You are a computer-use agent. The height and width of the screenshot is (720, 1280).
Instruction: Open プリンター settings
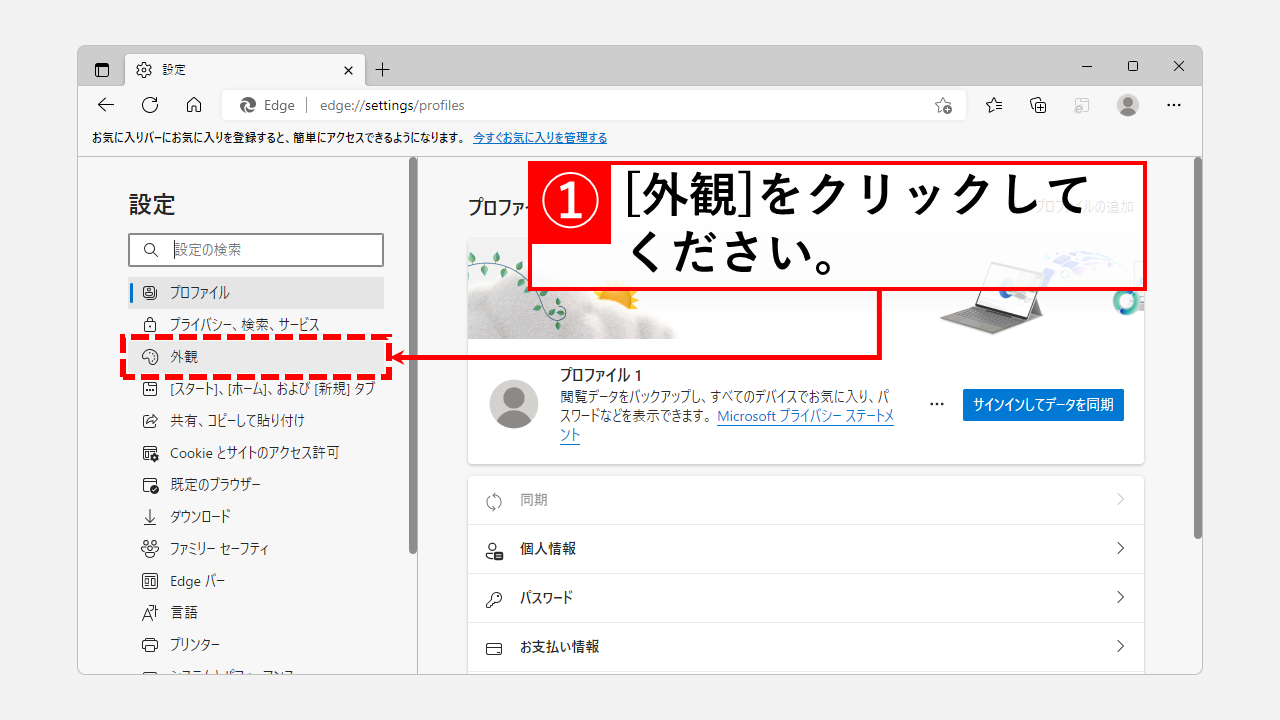click(x=256, y=645)
